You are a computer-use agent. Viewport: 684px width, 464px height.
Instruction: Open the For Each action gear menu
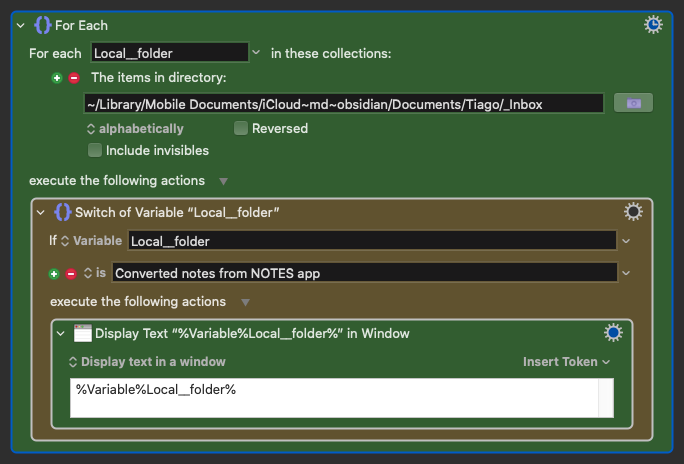(x=653, y=25)
